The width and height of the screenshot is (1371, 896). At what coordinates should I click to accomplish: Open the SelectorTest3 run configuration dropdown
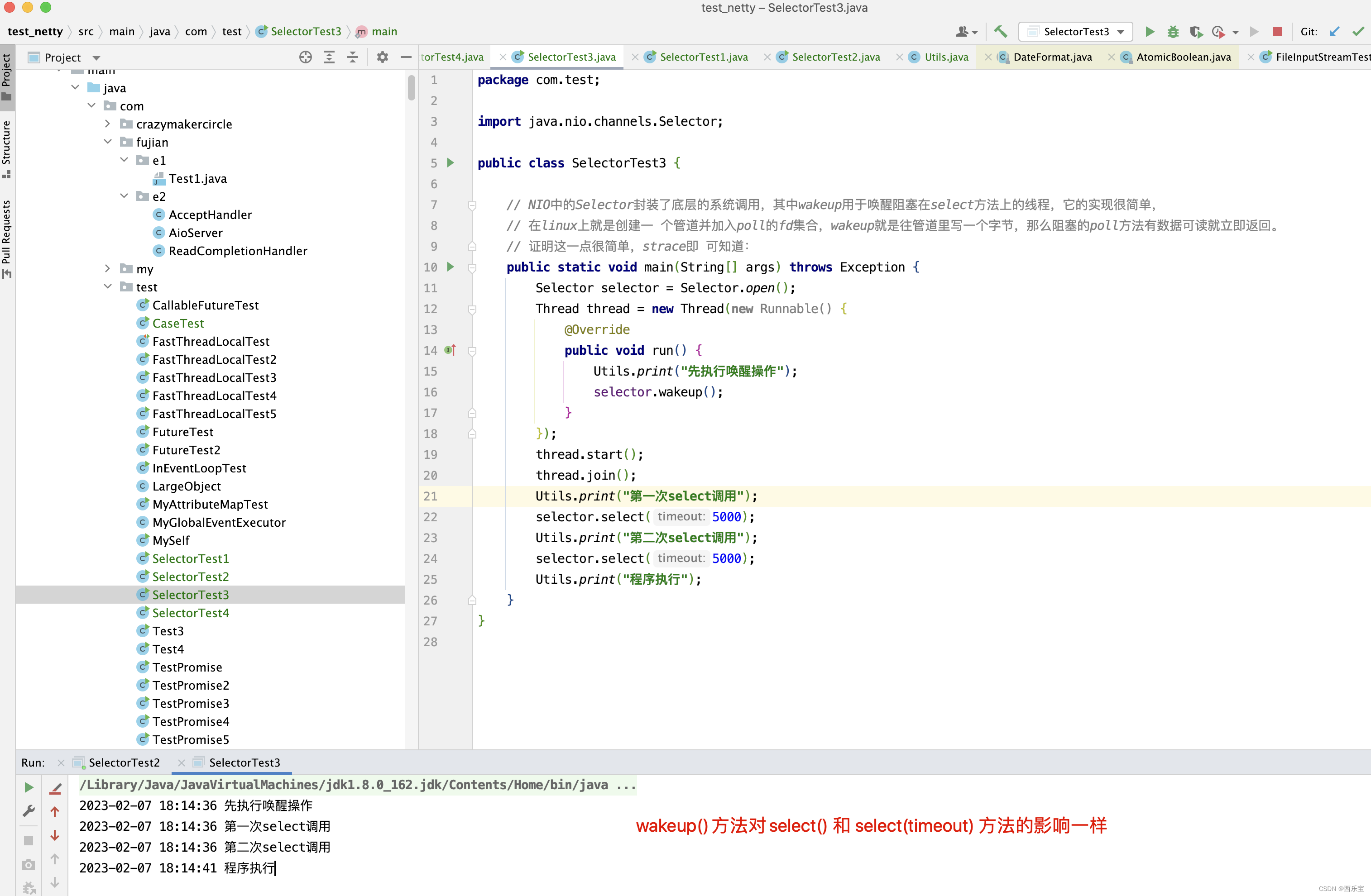pyautogui.click(x=1075, y=32)
